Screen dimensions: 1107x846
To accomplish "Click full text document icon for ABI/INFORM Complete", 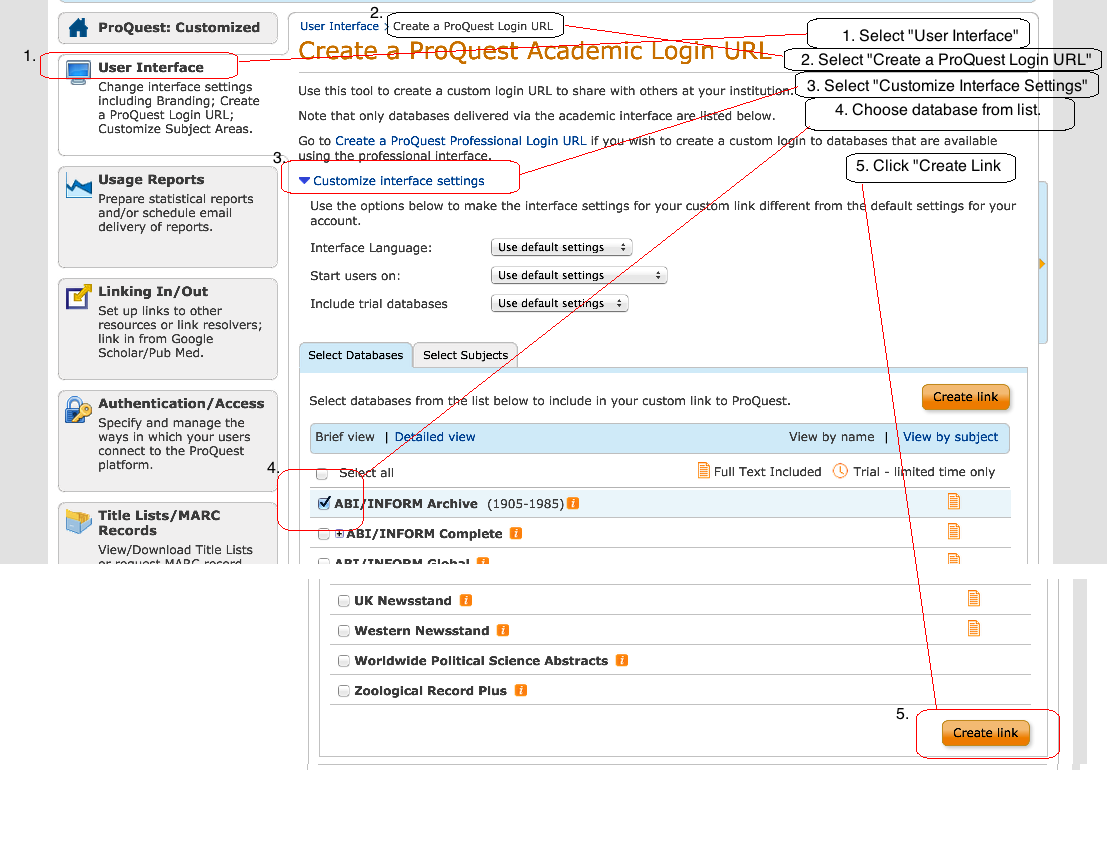I will (954, 531).
